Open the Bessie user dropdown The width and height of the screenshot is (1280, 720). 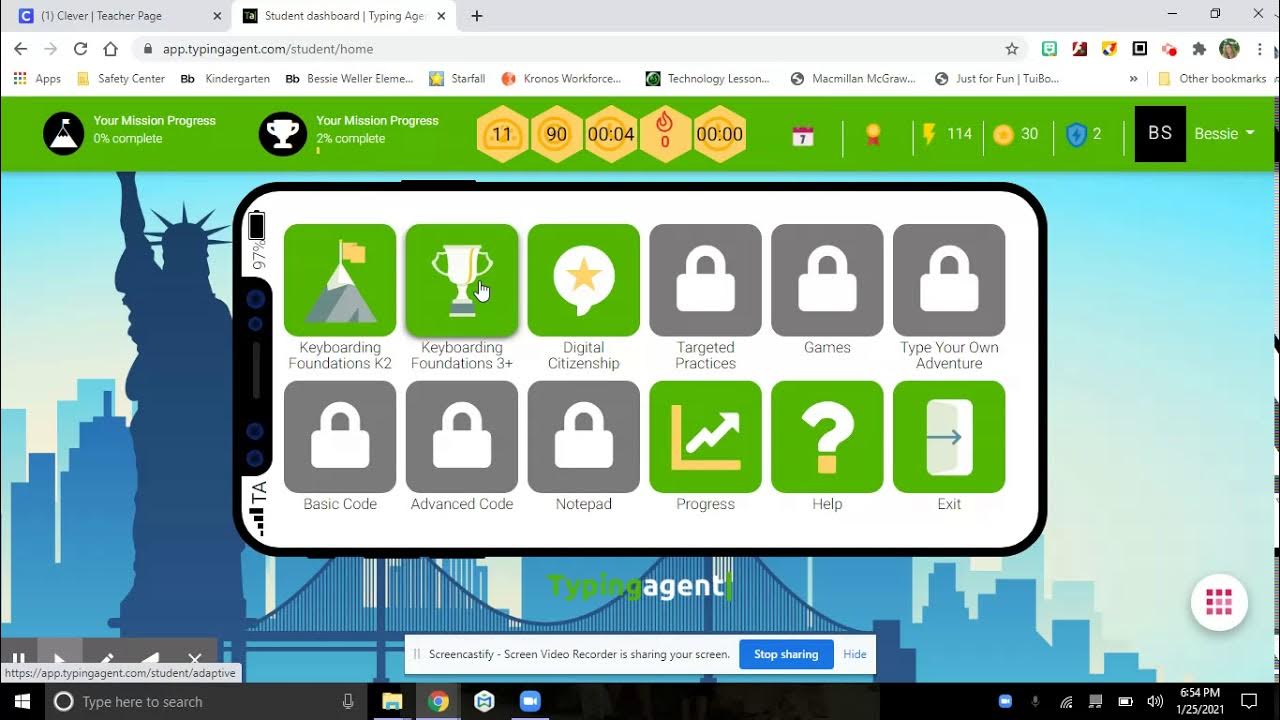pos(1225,134)
